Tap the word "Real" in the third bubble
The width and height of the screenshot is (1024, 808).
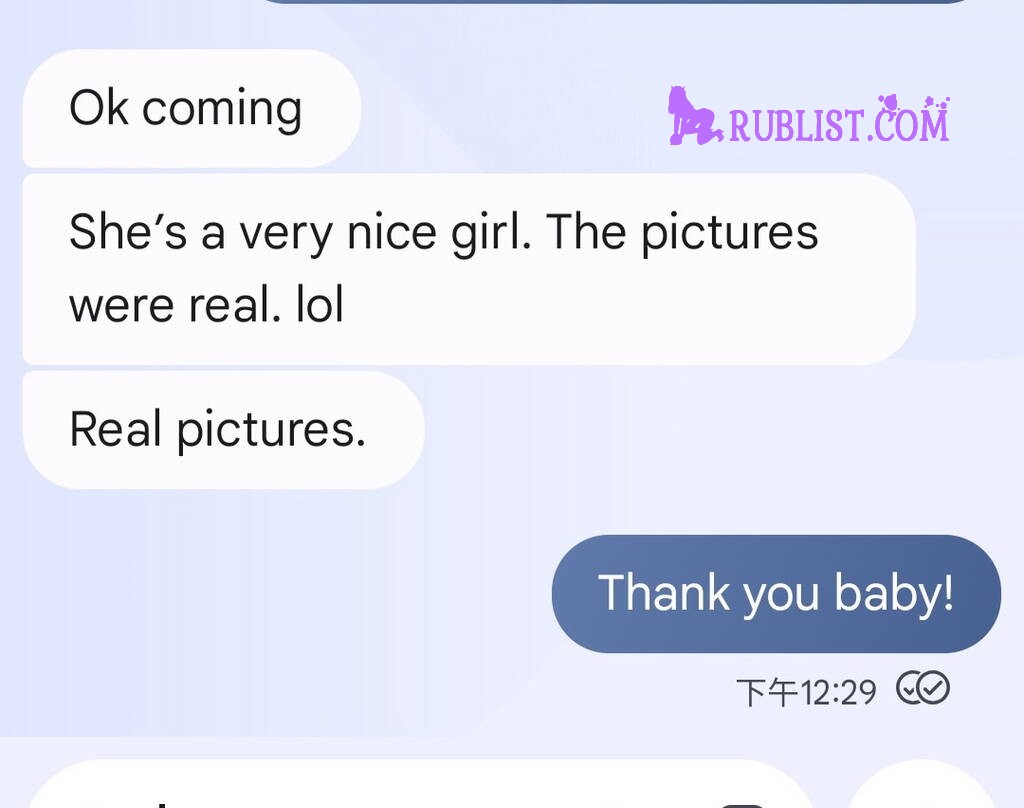point(115,429)
